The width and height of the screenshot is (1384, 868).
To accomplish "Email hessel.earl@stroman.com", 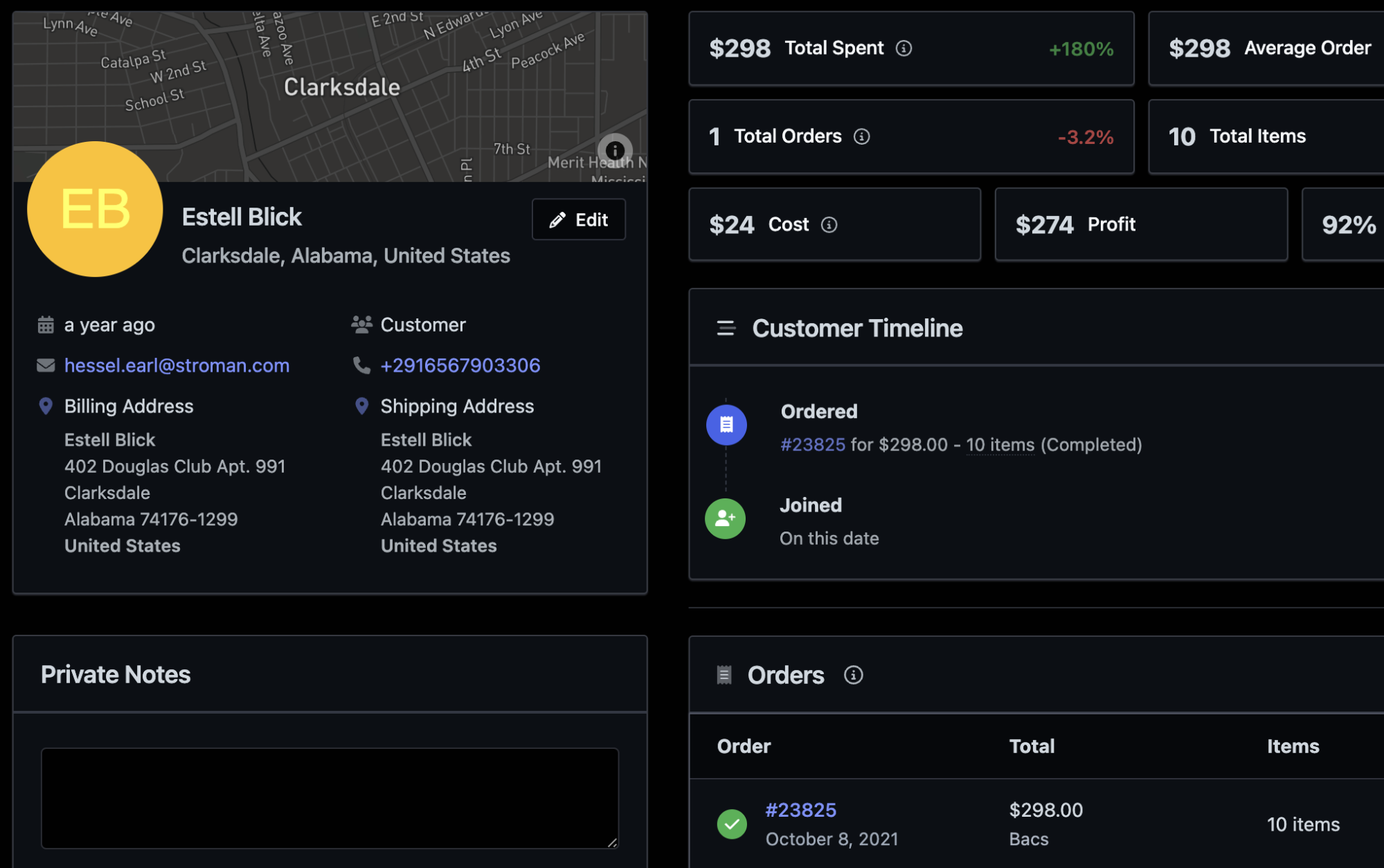I will point(177,365).
